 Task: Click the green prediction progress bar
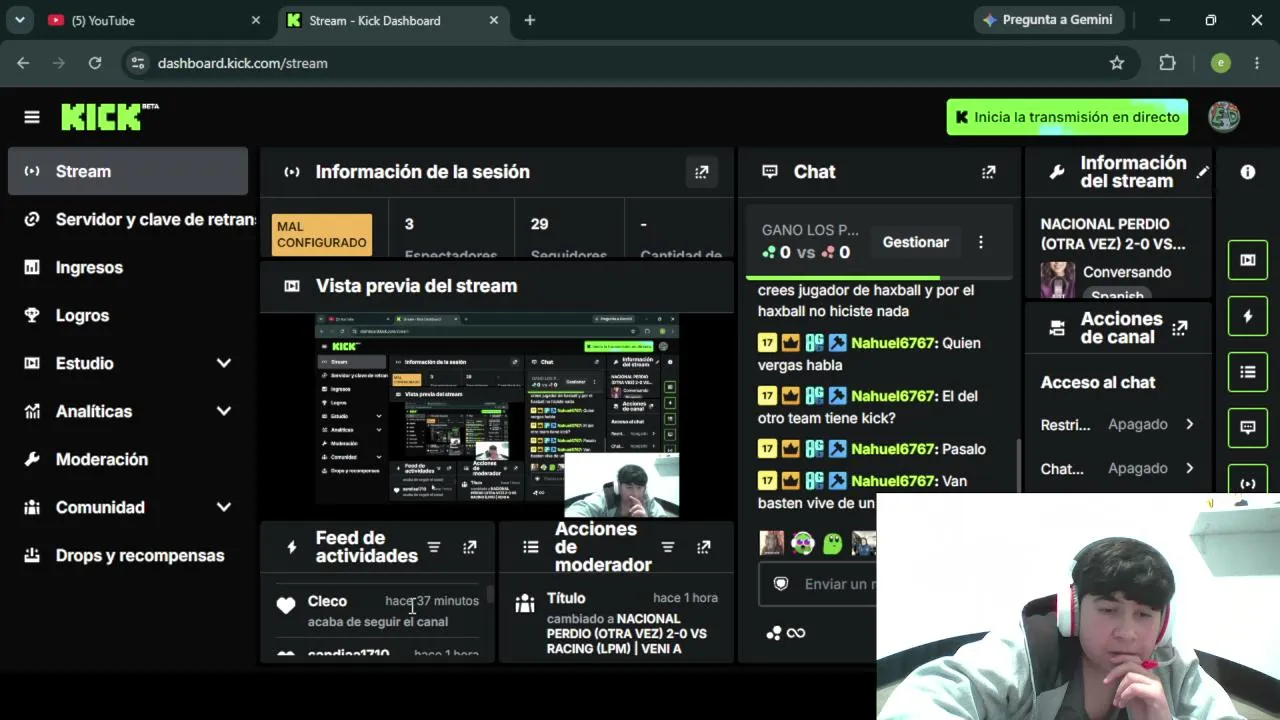pos(843,277)
